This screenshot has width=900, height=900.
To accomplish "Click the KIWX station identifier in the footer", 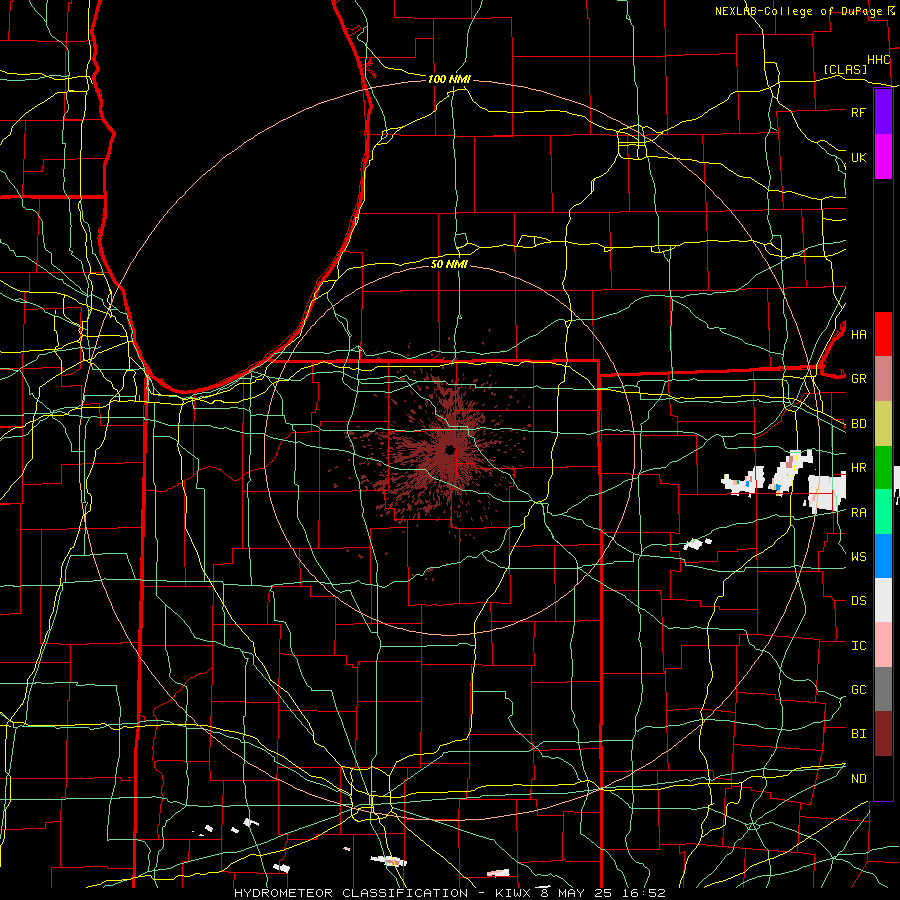I will coord(513,893).
